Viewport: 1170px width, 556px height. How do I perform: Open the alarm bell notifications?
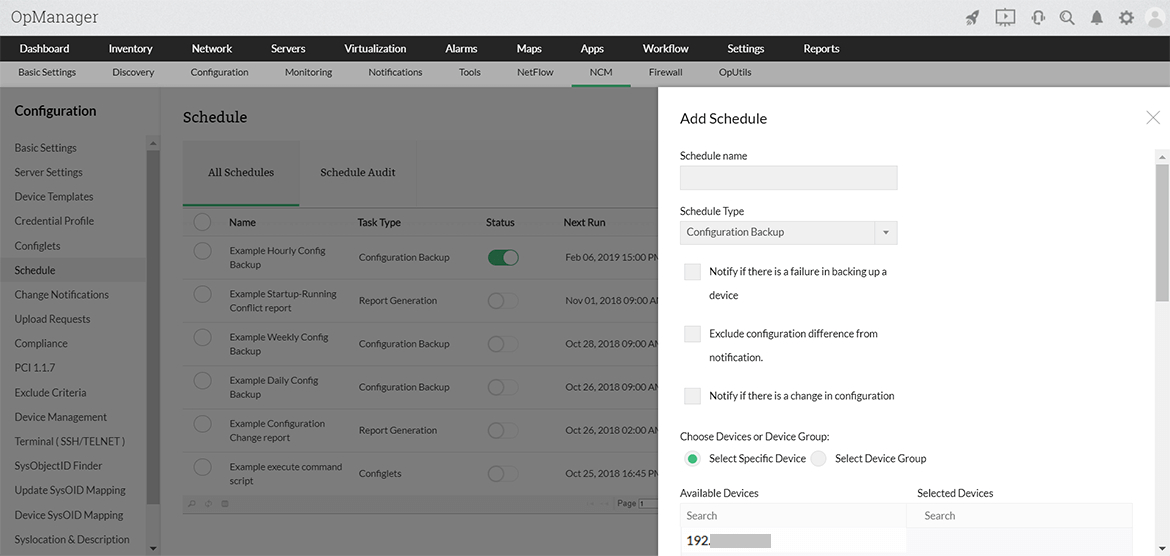point(1096,18)
